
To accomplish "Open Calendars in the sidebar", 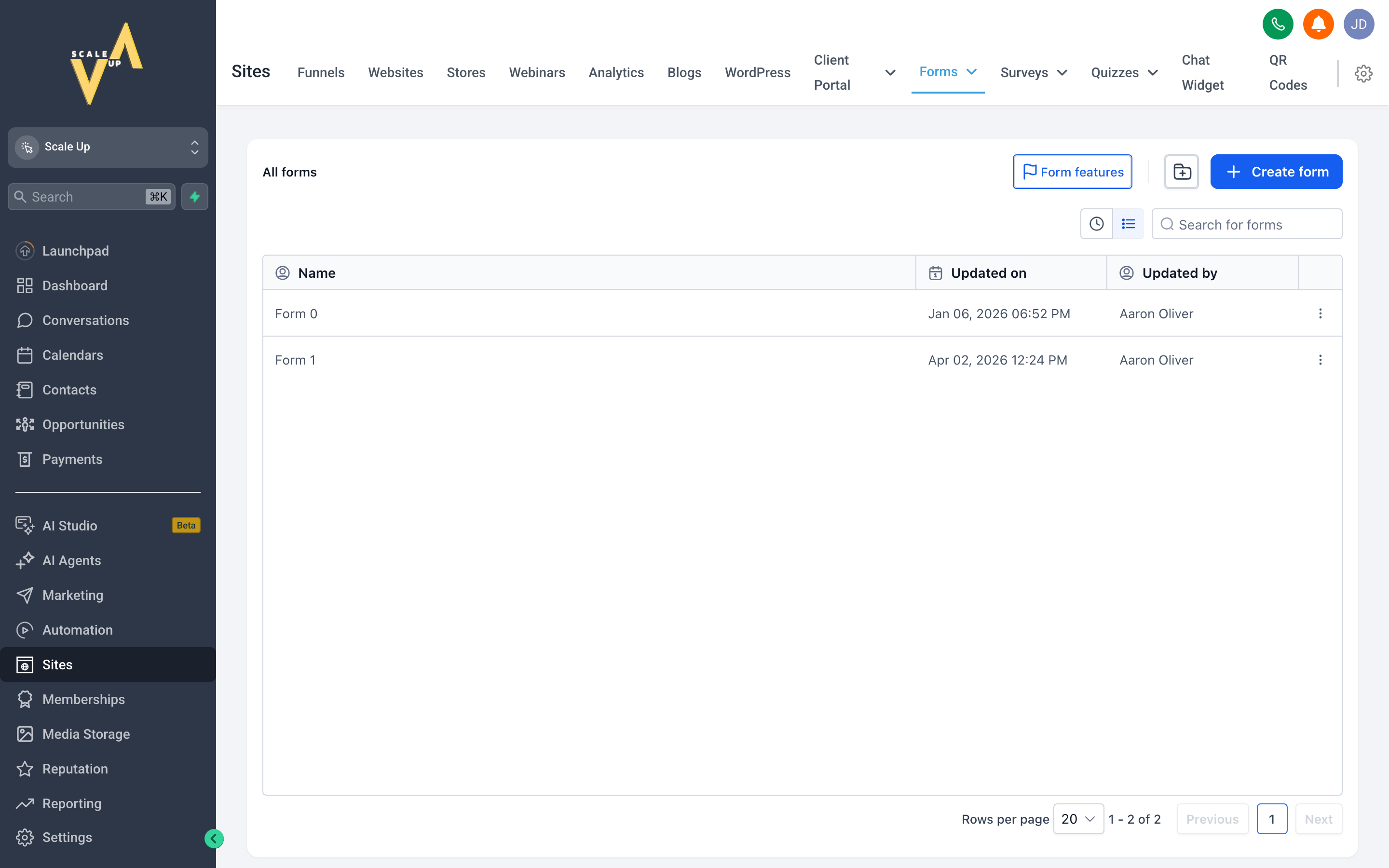I will tap(108, 355).
